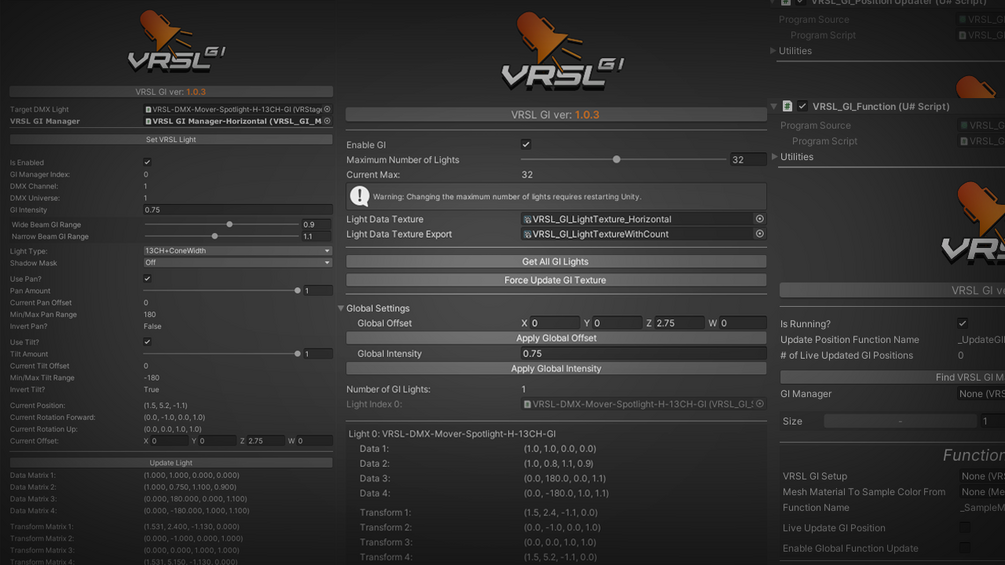
Task: Toggle the Use Pan? checkbox
Action: pyautogui.click(x=147, y=279)
